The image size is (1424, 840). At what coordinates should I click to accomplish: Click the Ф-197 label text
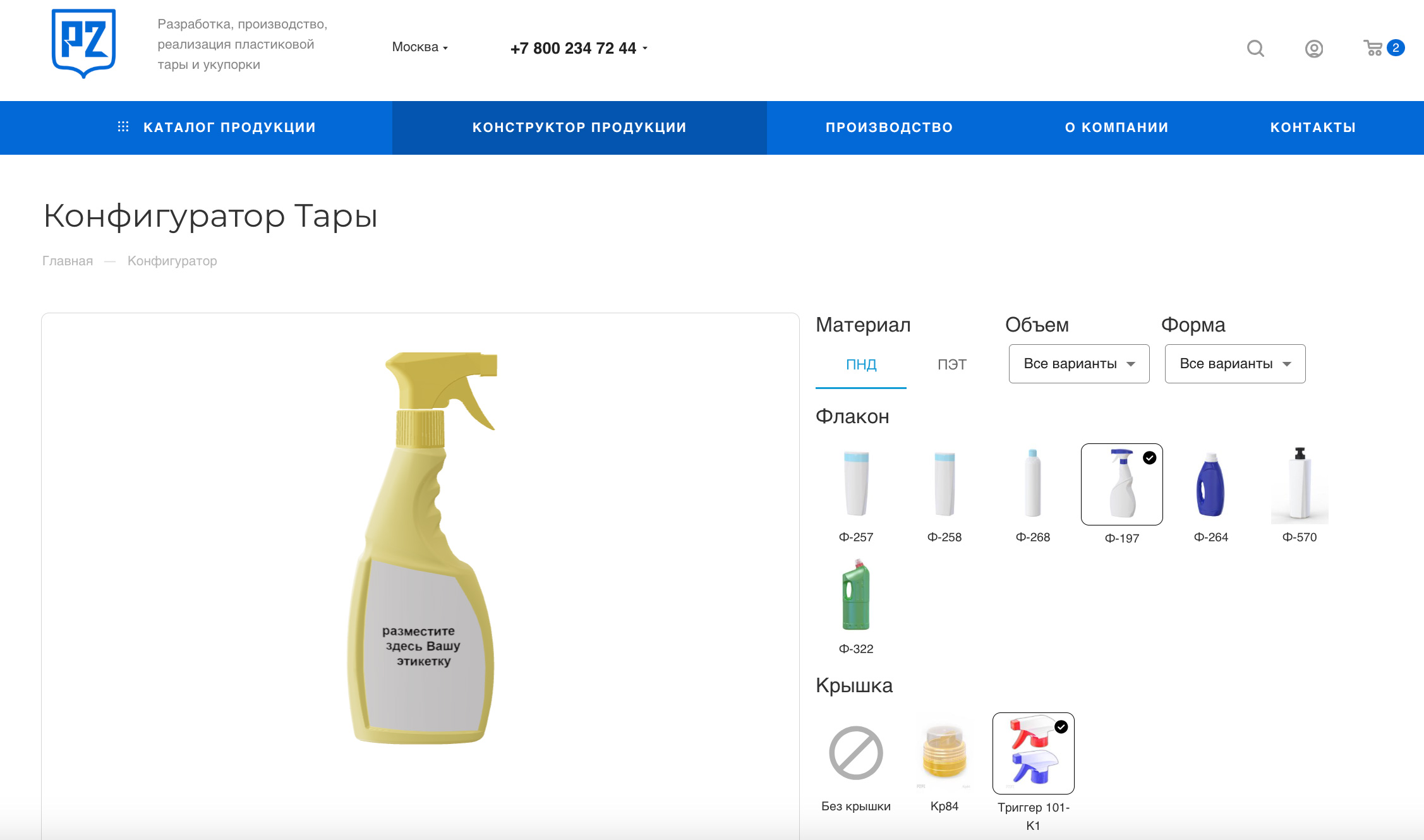(x=1122, y=538)
